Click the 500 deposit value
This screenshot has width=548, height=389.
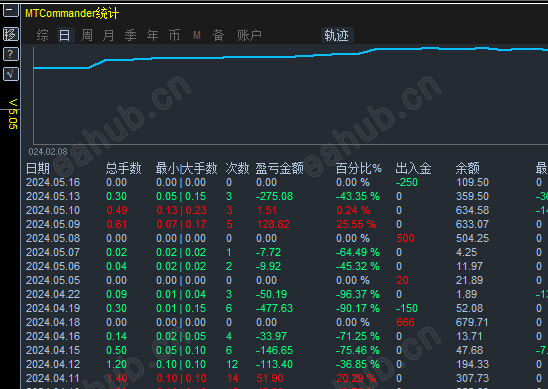pos(405,238)
